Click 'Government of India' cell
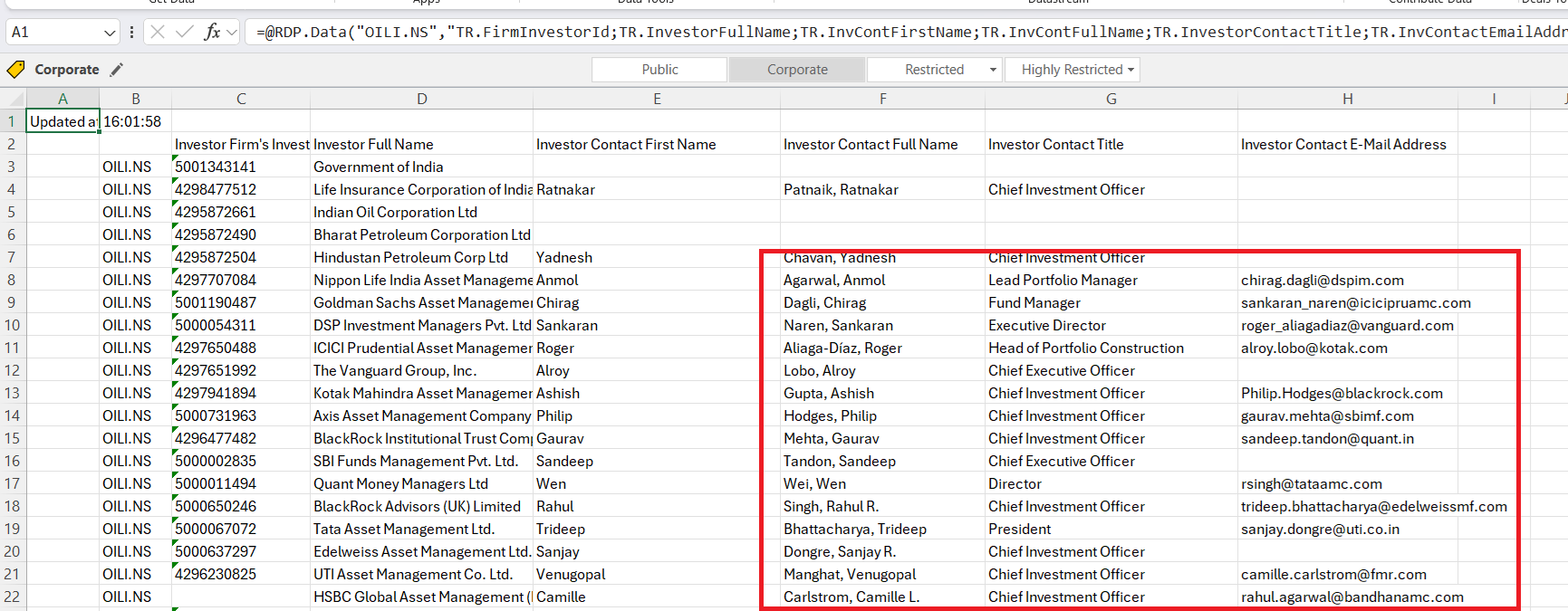Image resolution: width=1568 pixels, height=611 pixels. coord(422,167)
